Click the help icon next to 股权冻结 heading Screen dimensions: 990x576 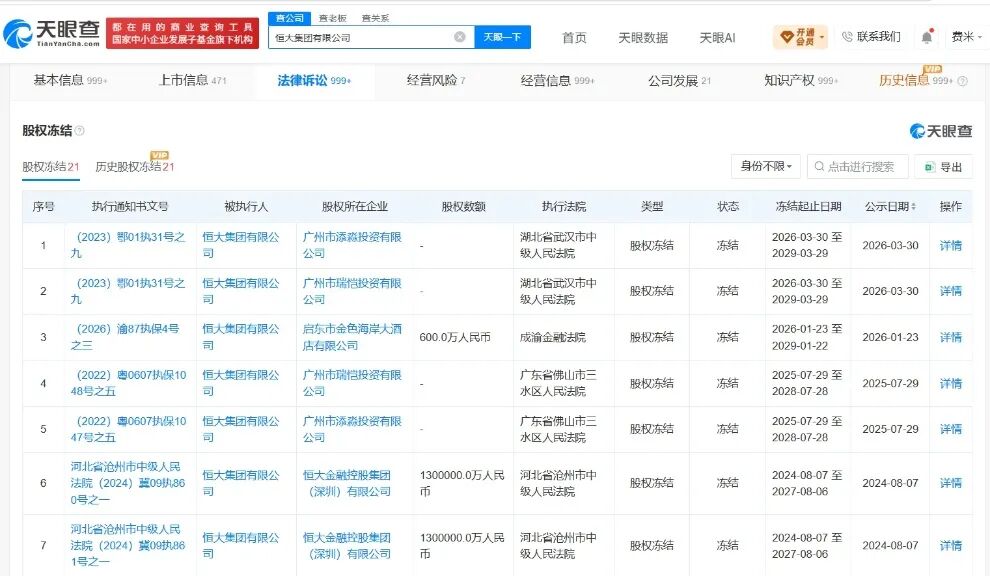coord(80,131)
